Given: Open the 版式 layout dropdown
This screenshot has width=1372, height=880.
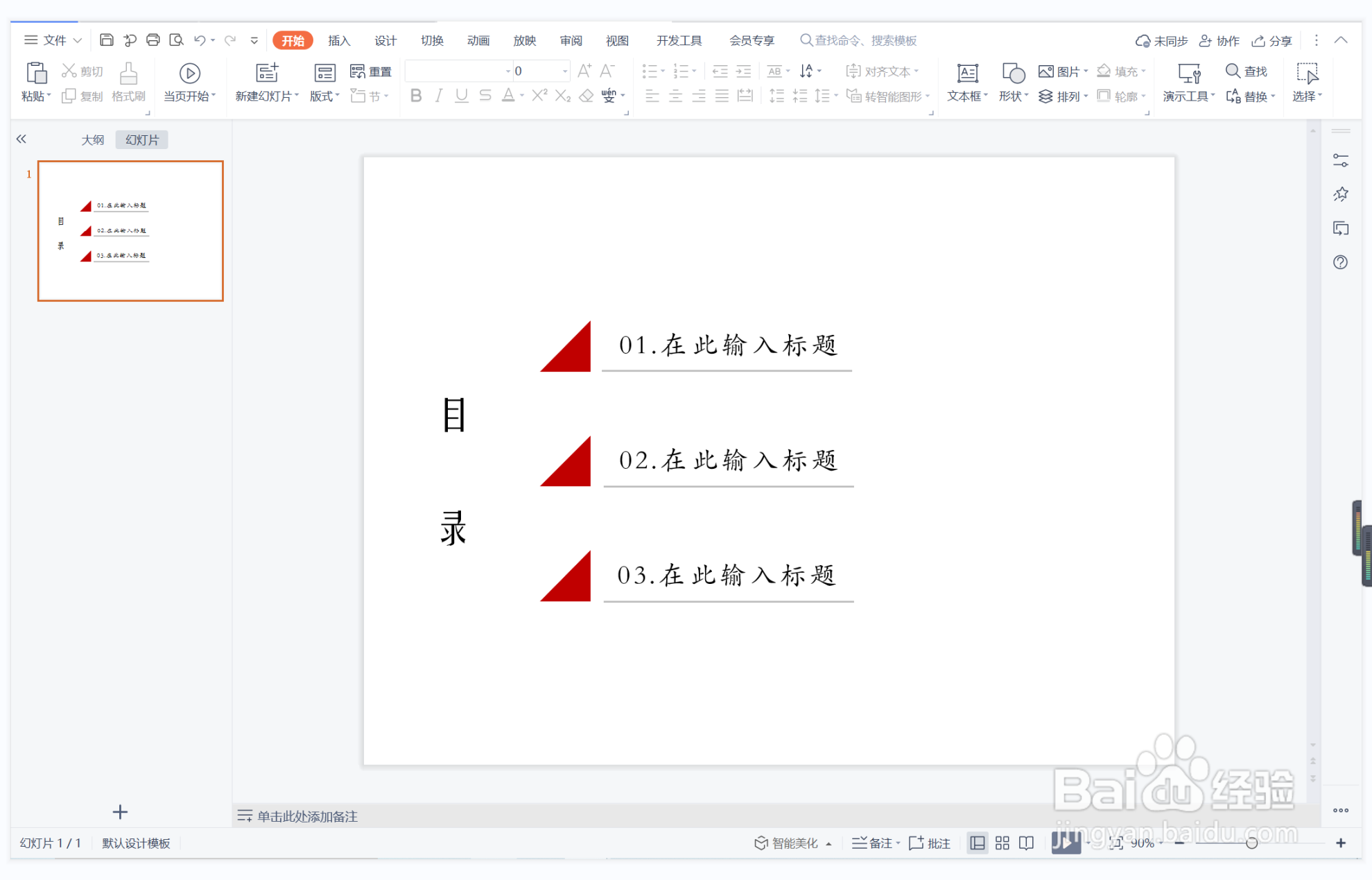Looking at the screenshot, I should tap(324, 96).
